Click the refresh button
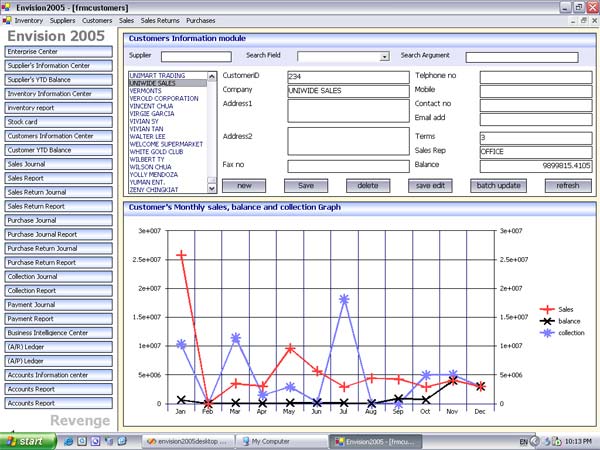The height and width of the screenshot is (450, 600). point(568,185)
